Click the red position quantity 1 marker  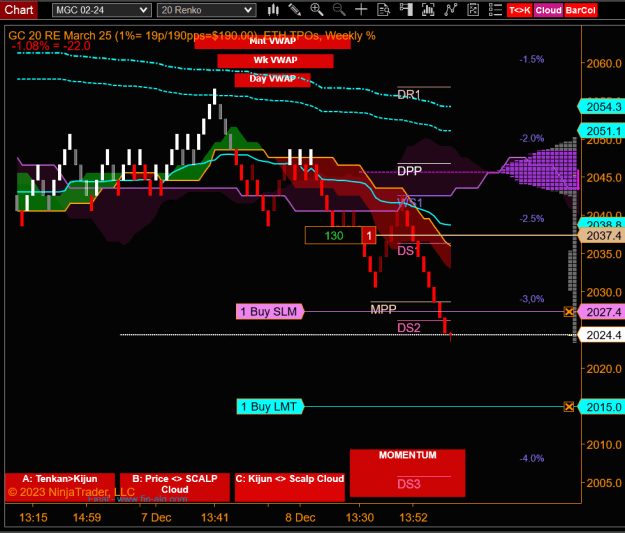pyautogui.click(x=369, y=236)
